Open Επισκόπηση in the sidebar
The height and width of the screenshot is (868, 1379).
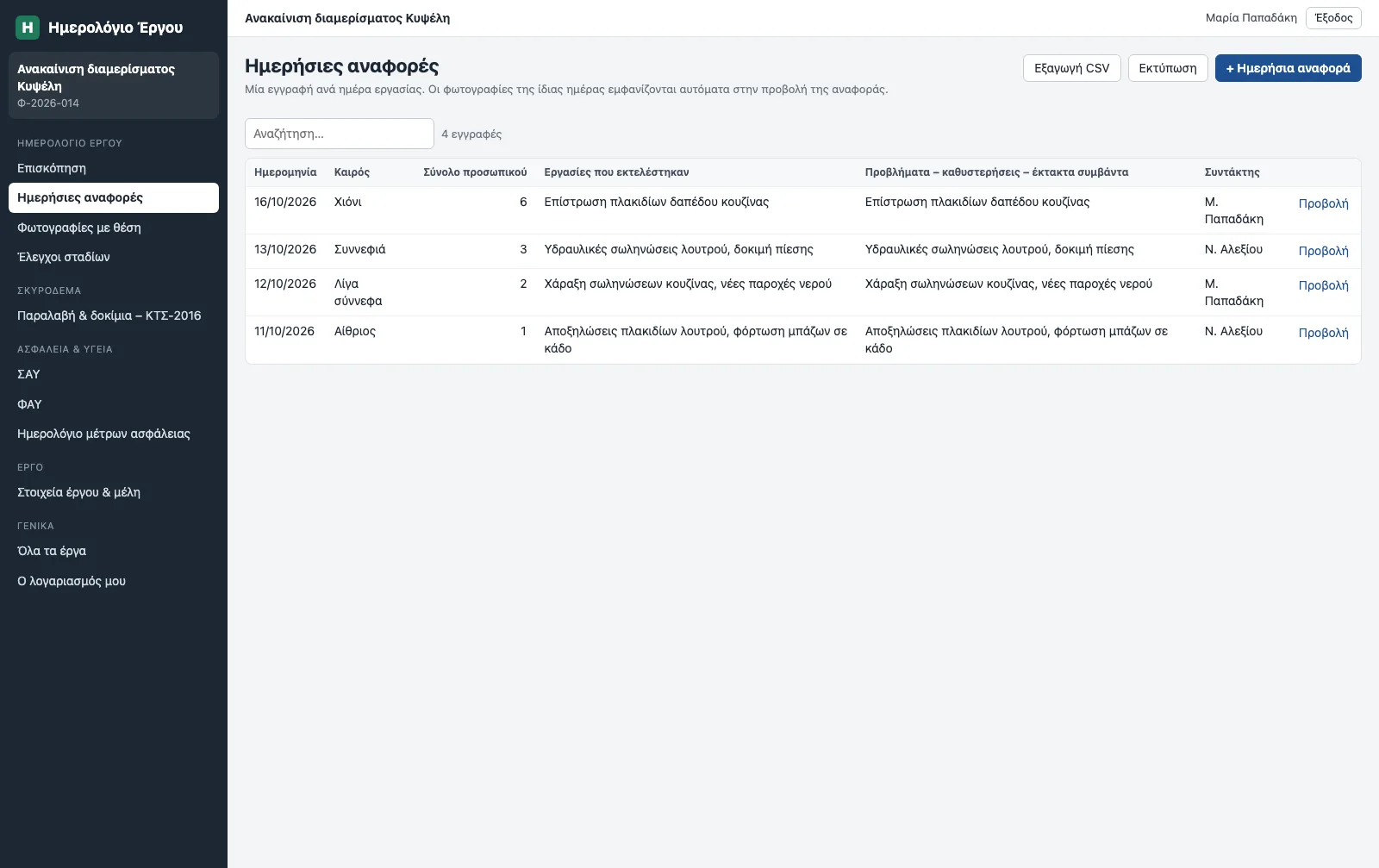[x=114, y=168]
